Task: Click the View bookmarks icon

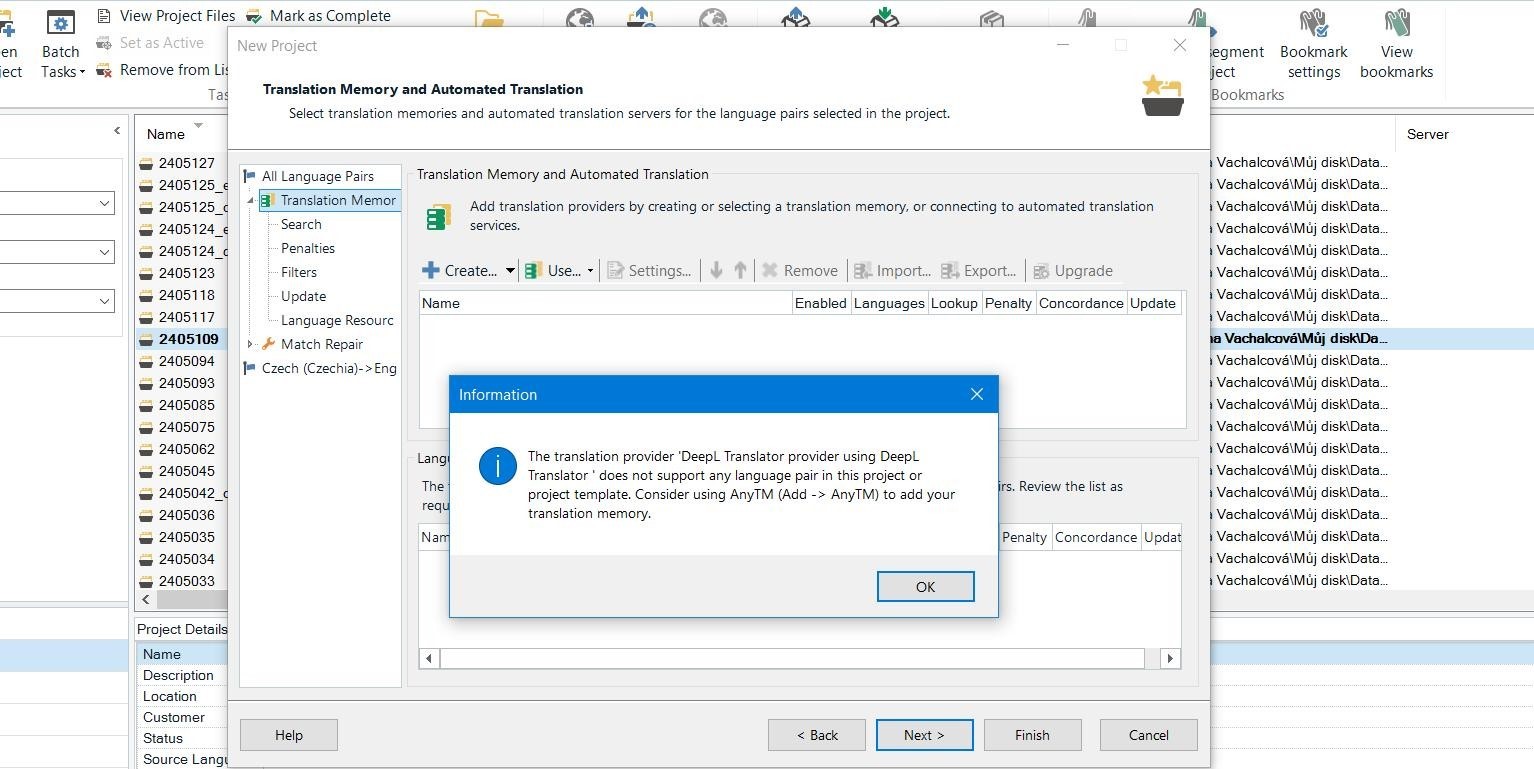Action: pyautogui.click(x=1396, y=23)
